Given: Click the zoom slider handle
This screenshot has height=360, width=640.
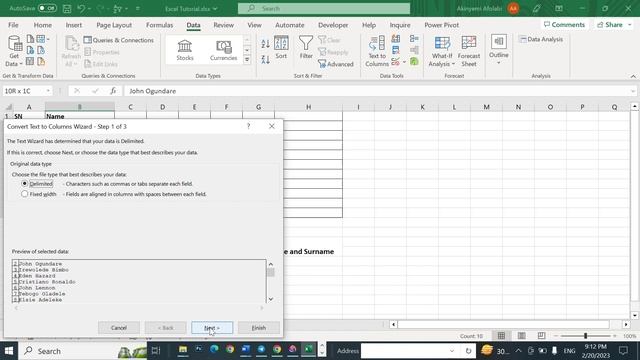Looking at the screenshot, I should [x=585, y=336].
